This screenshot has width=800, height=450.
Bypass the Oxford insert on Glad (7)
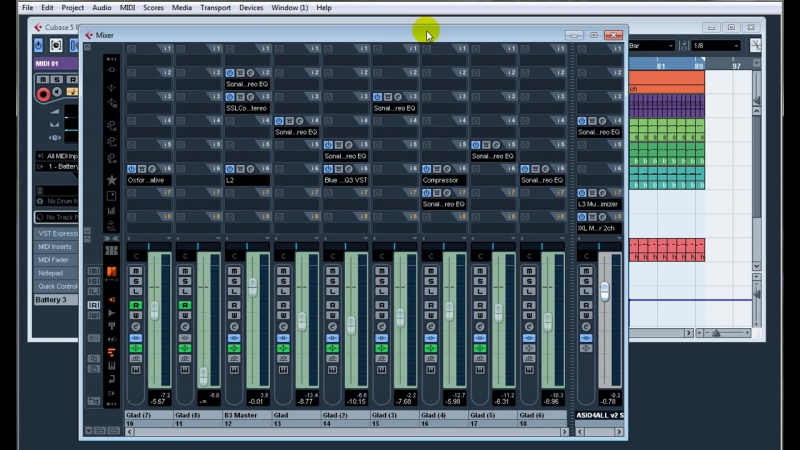(142, 169)
